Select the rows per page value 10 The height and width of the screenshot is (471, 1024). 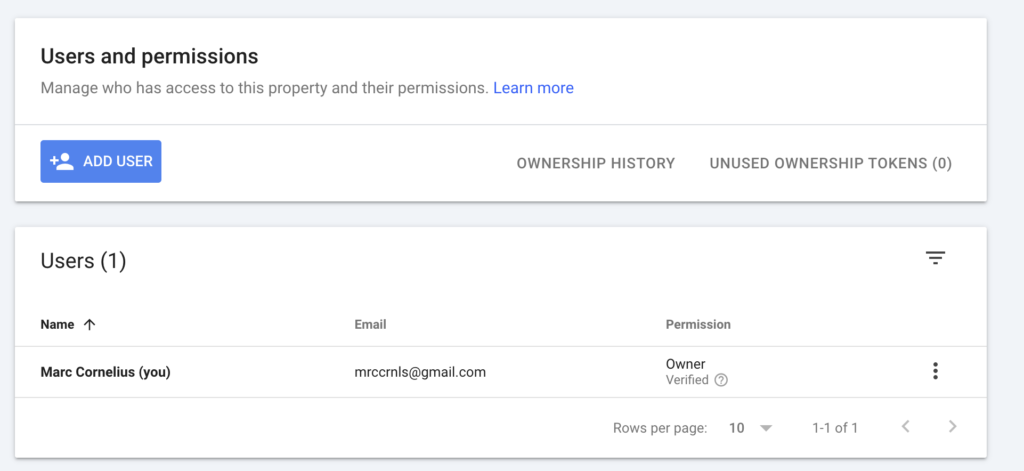click(x=737, y=428)
